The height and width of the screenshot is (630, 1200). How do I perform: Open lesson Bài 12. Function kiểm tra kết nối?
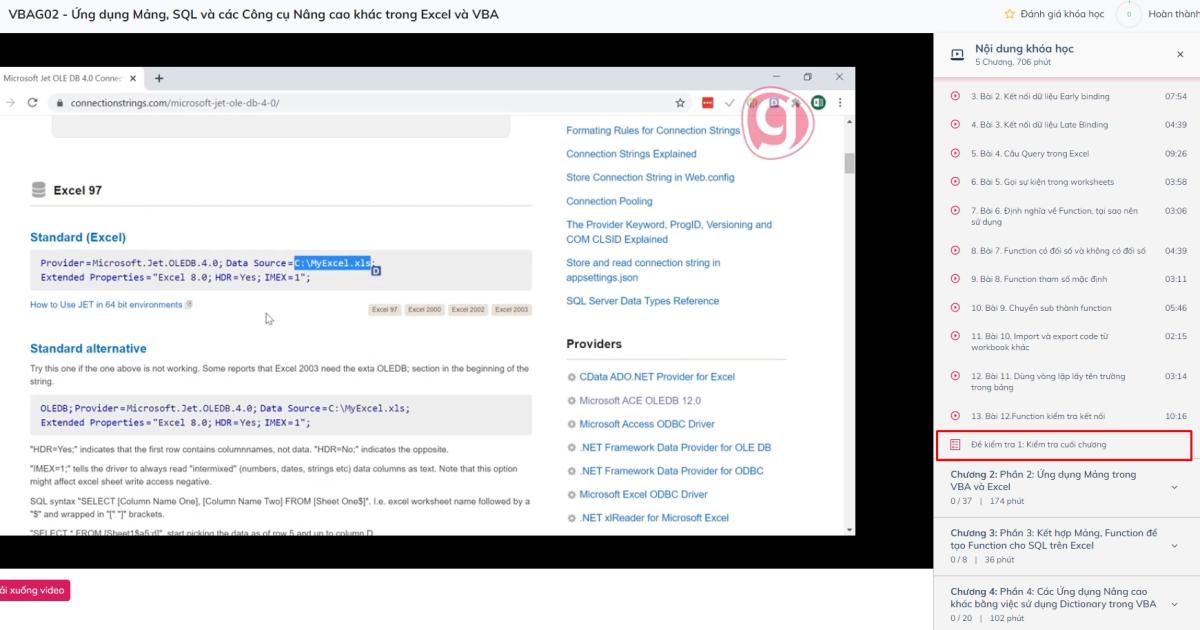coord(1036,416)
